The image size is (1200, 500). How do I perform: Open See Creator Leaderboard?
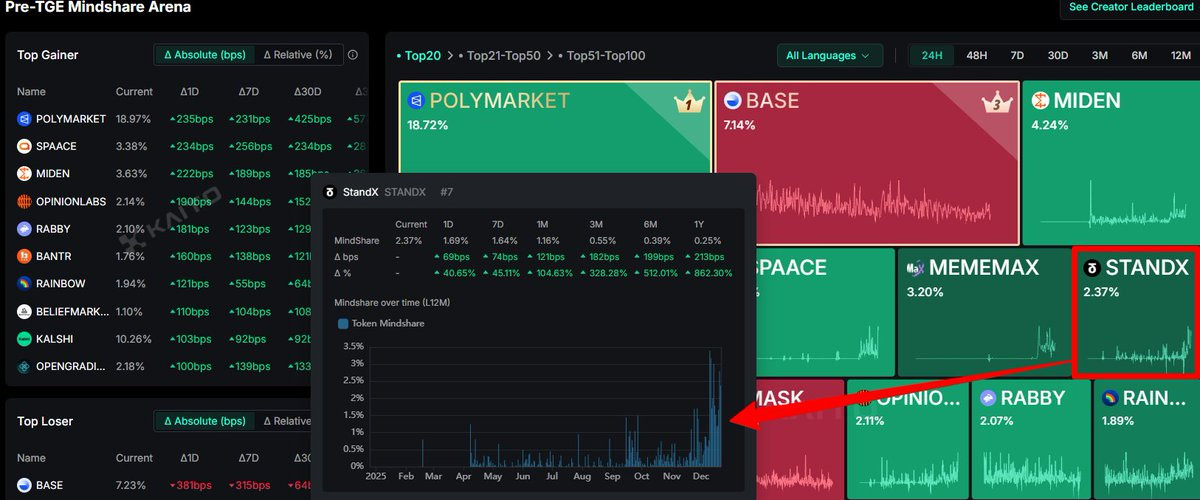pos(1130,7)
